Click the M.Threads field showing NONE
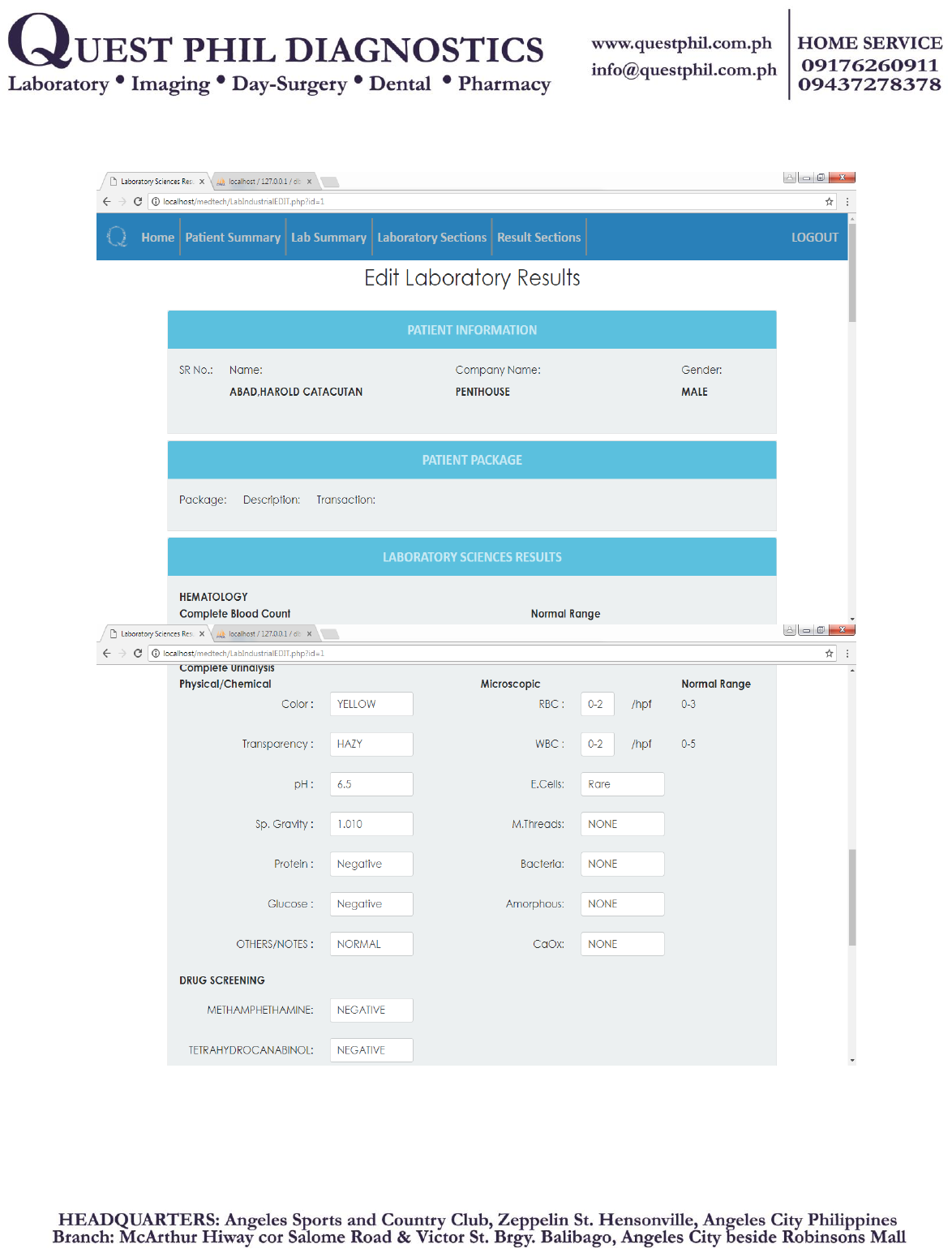 pos(623,824)
